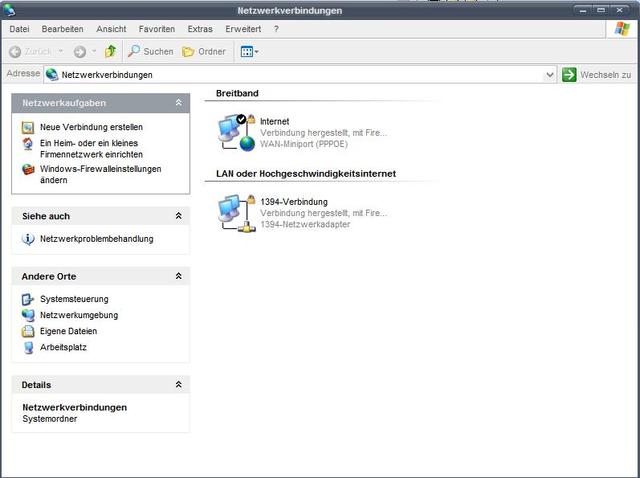This screenshot has width=640, height=478.
Task: Open the Erweitert menu
Action: 243,29
